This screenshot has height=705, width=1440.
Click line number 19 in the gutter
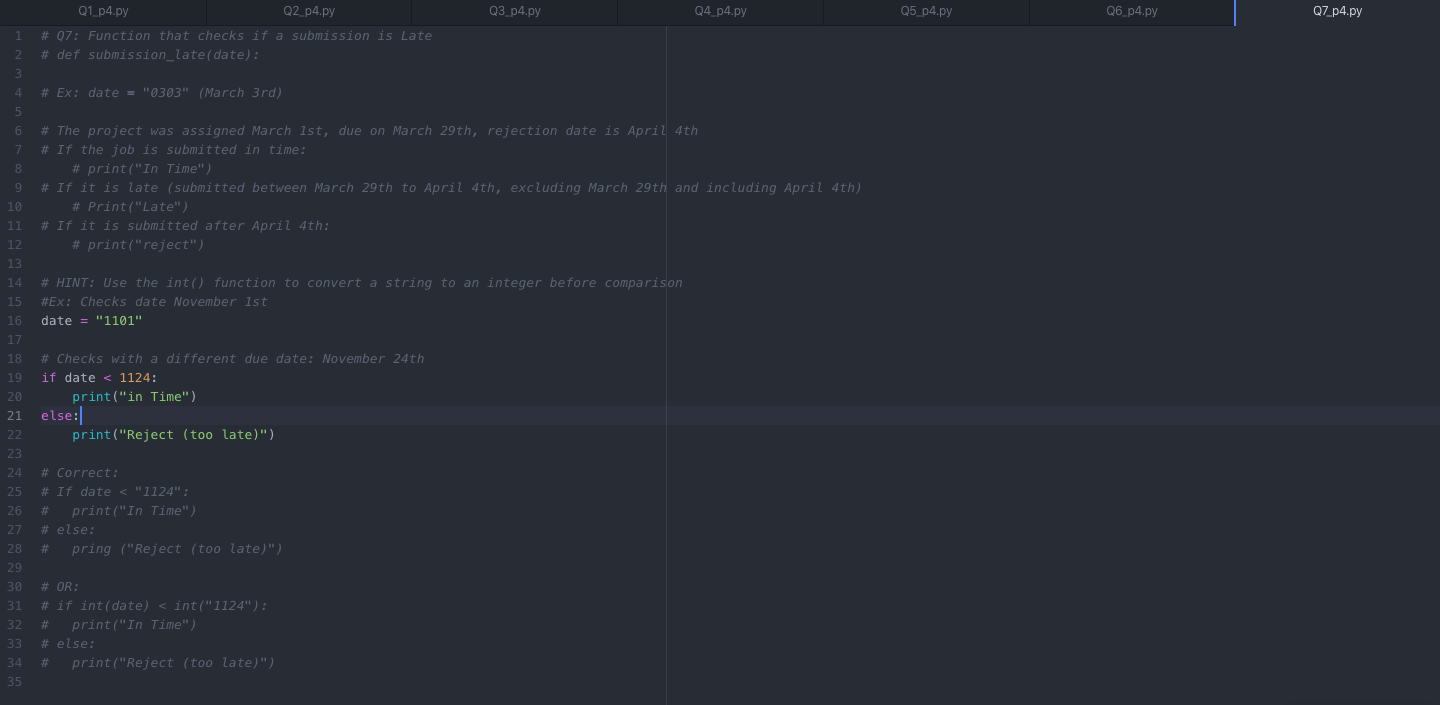tap(15, 378)
